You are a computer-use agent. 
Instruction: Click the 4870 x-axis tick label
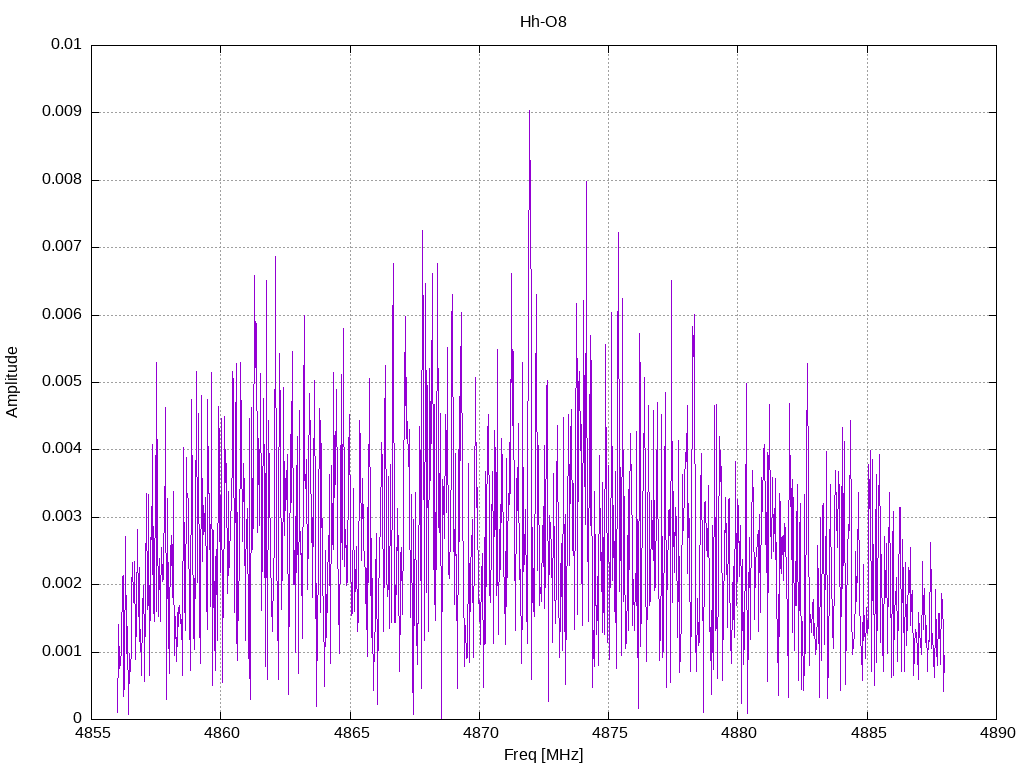[480, 733]
